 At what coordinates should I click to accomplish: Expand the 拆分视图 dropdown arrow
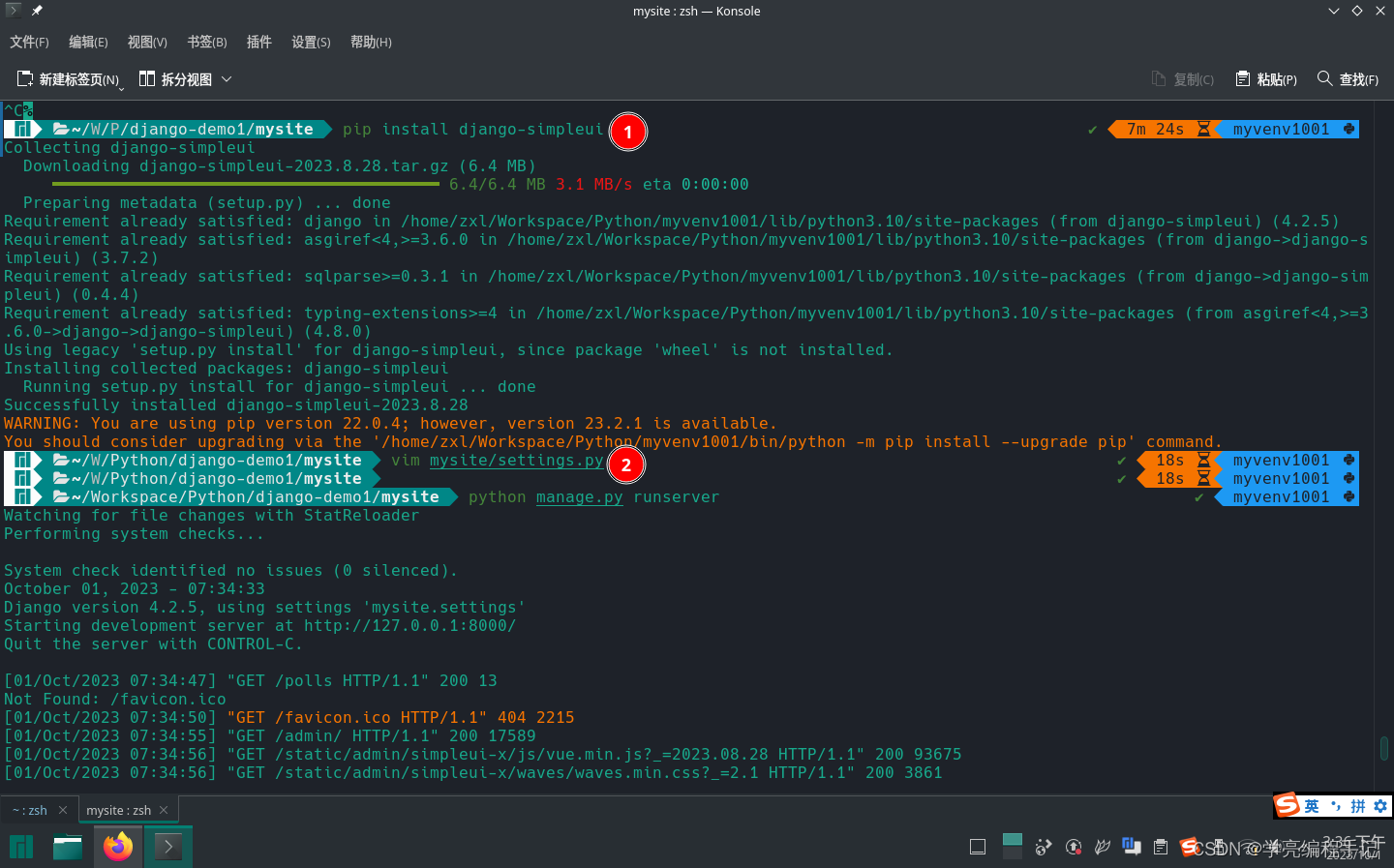click(227, 79)
